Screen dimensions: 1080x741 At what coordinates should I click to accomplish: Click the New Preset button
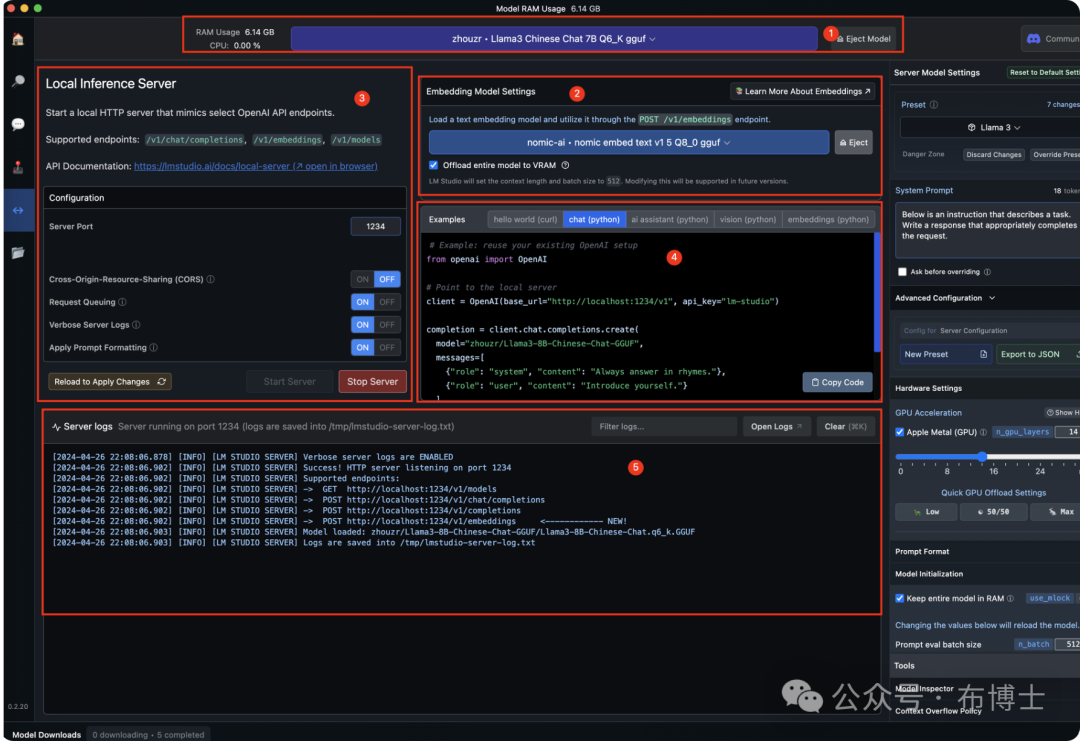tap(946, 354)
